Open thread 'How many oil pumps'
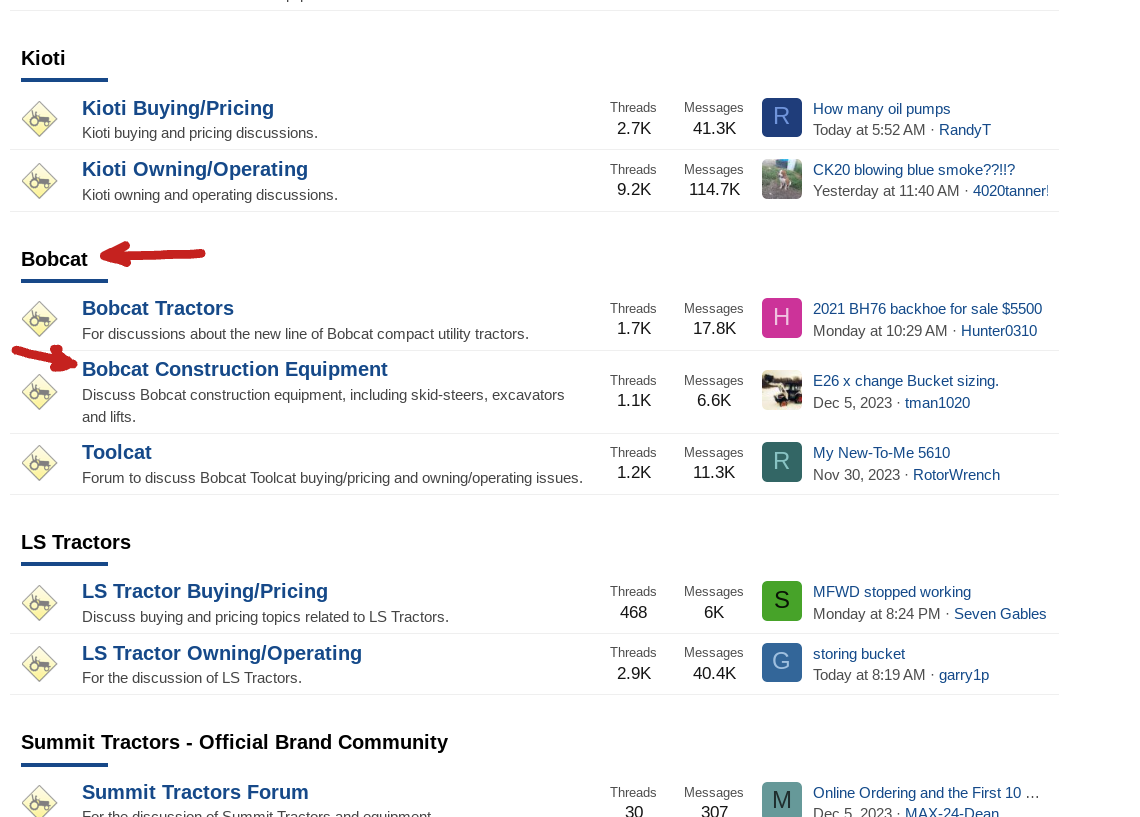Viewport: 1140px width, 817px height. (x=881, y=109)
